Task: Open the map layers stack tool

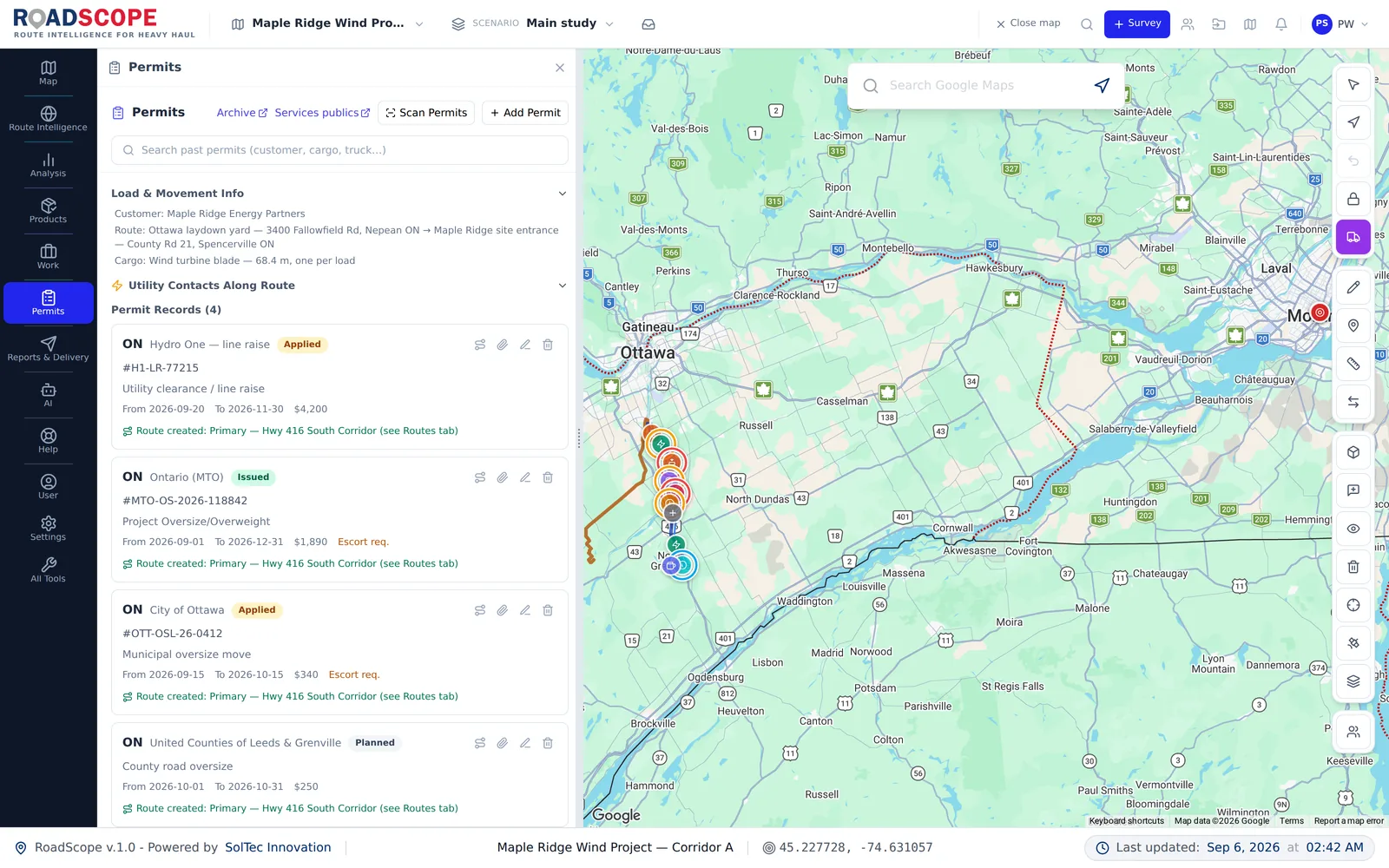Action: pos(1353,681)
